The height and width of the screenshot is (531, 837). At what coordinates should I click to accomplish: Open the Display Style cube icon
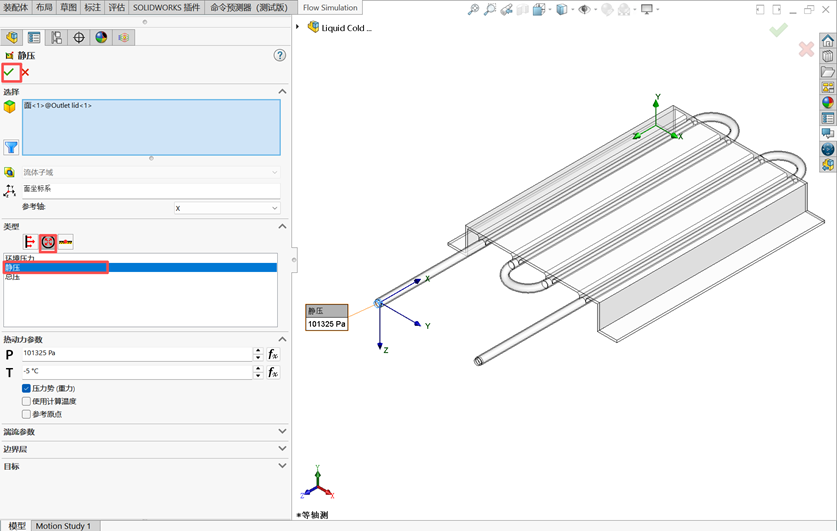coord(562,9)
